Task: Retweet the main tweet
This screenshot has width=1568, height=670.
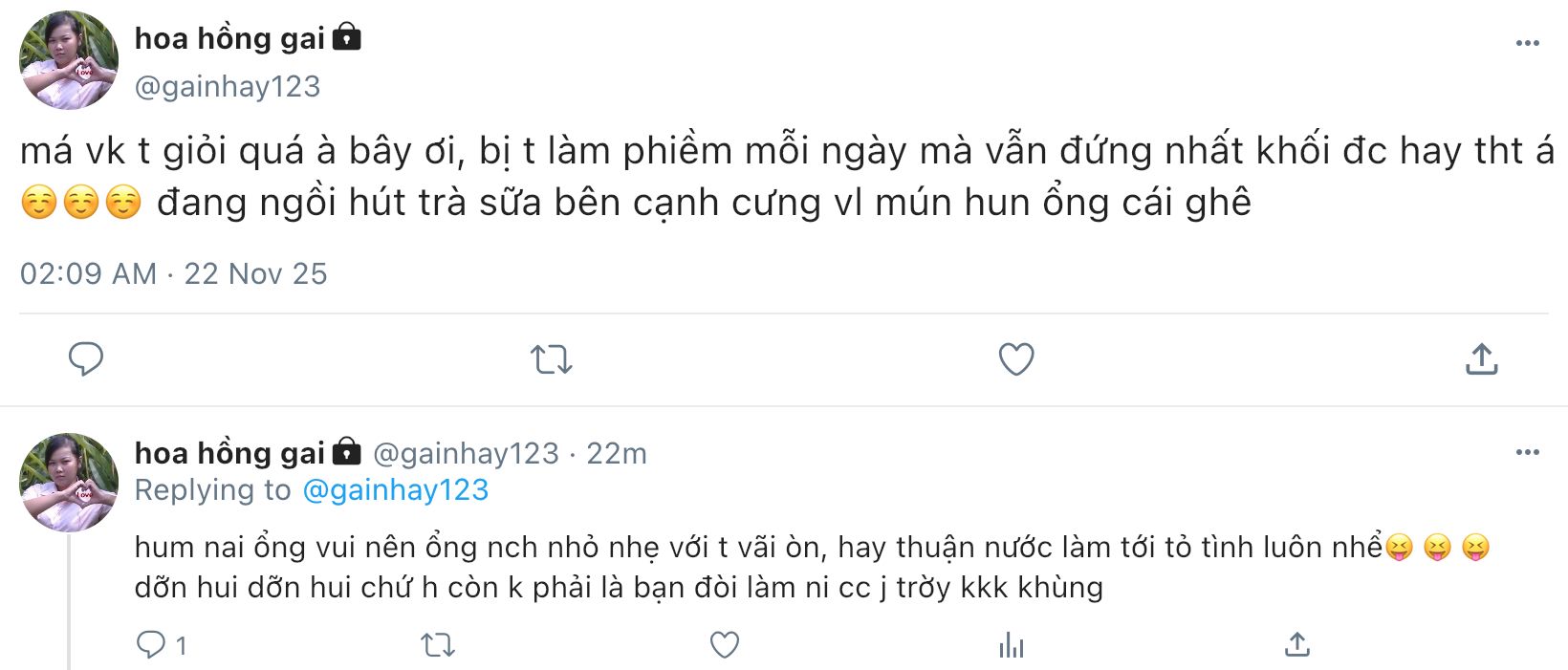Action: (x=551, y=359)
